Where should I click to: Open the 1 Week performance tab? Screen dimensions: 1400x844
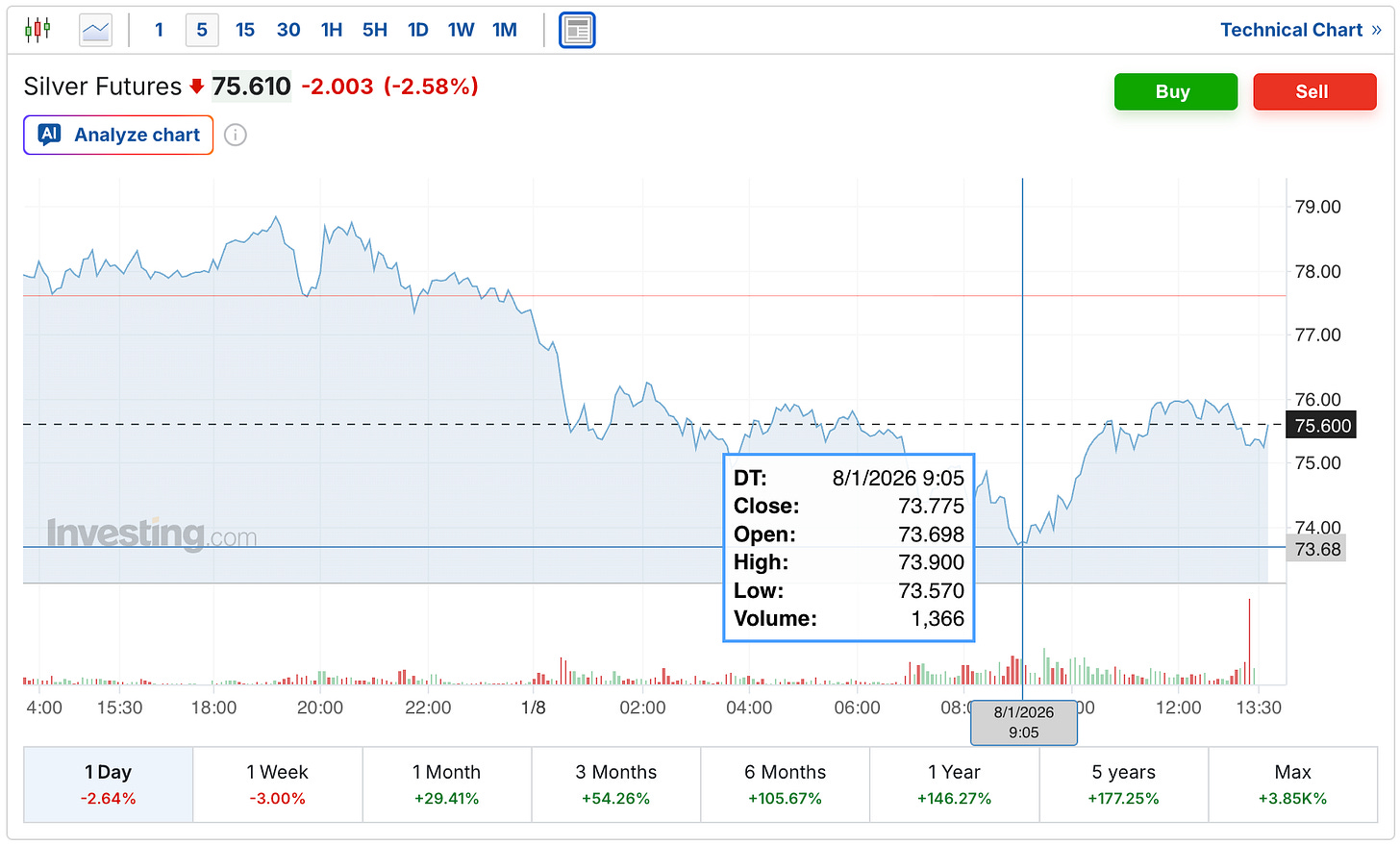(277, 784)
